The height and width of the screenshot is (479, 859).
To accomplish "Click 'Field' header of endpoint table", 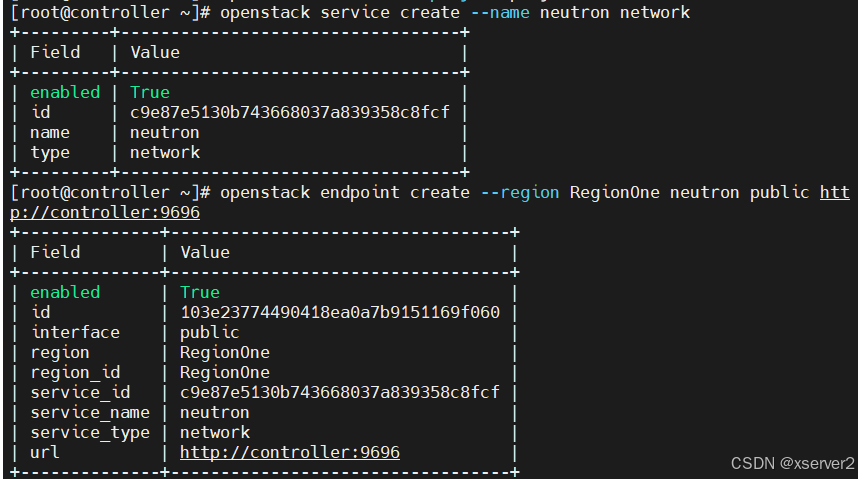I will (55, 252).
